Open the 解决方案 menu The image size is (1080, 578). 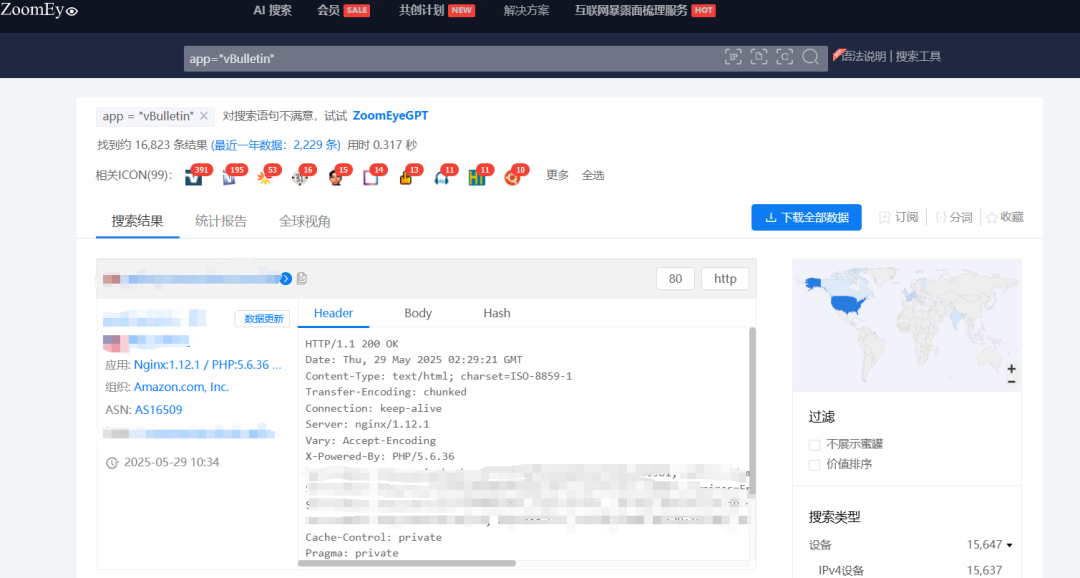(526, 10)
